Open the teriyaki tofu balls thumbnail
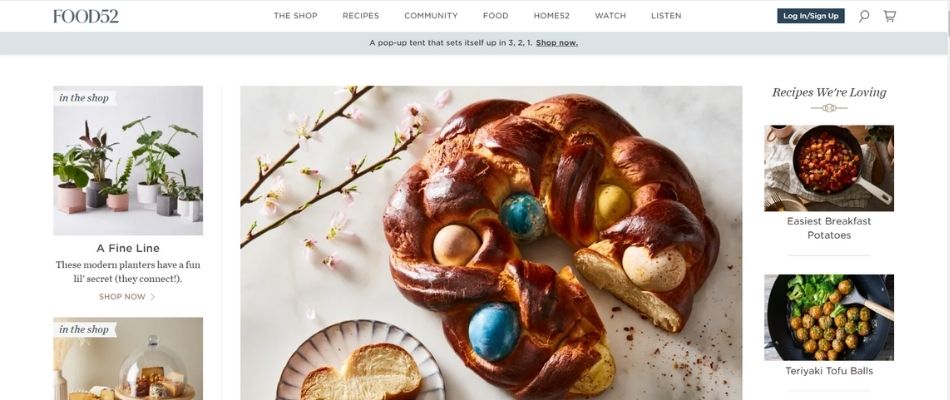Image resolution: width=950 pixels, height=400 pixels. [829, 318]
